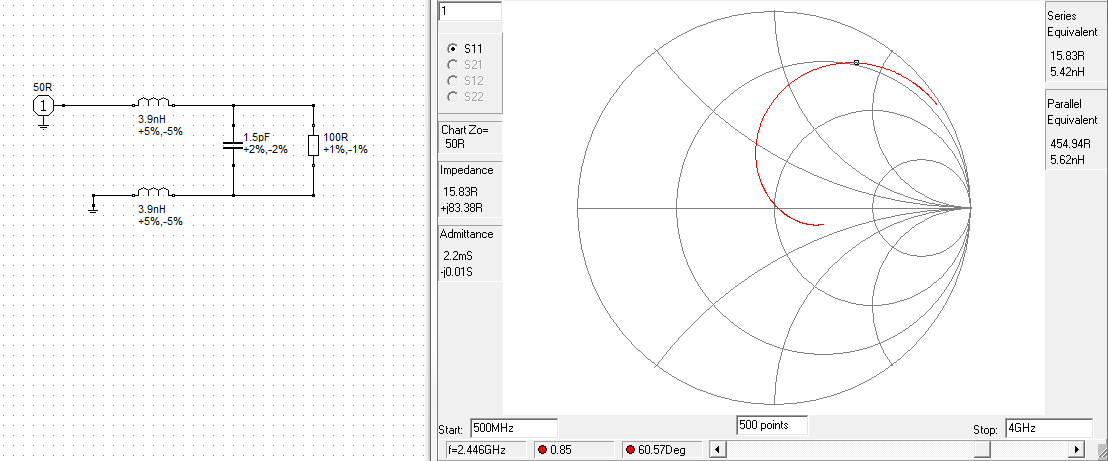Click the frequency scrollbar thumb

pyautogui.click(x=982, y=449)
